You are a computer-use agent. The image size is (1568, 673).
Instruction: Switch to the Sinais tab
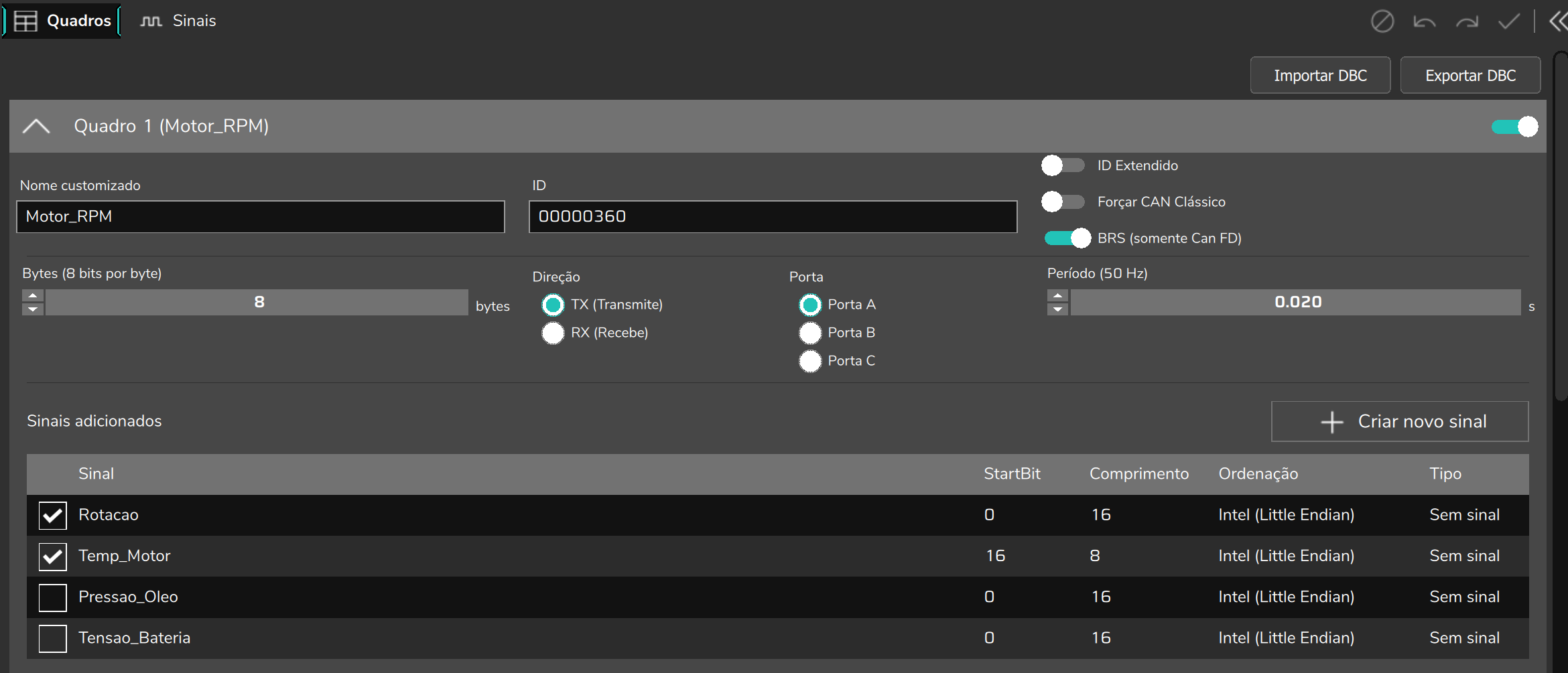pyautogui.click(x=178, y=21)
